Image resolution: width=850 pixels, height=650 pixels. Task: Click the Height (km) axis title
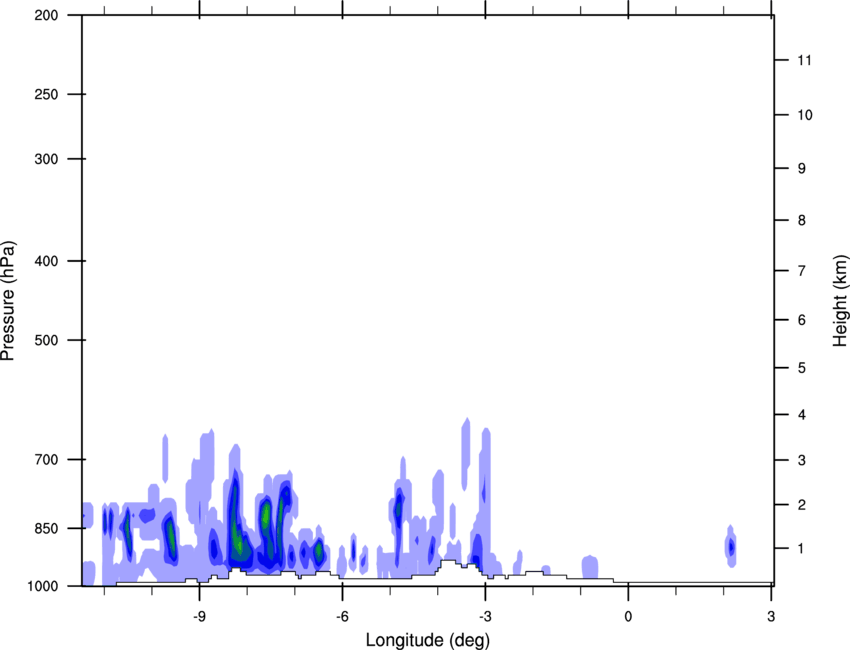click(x=840, y=300)
